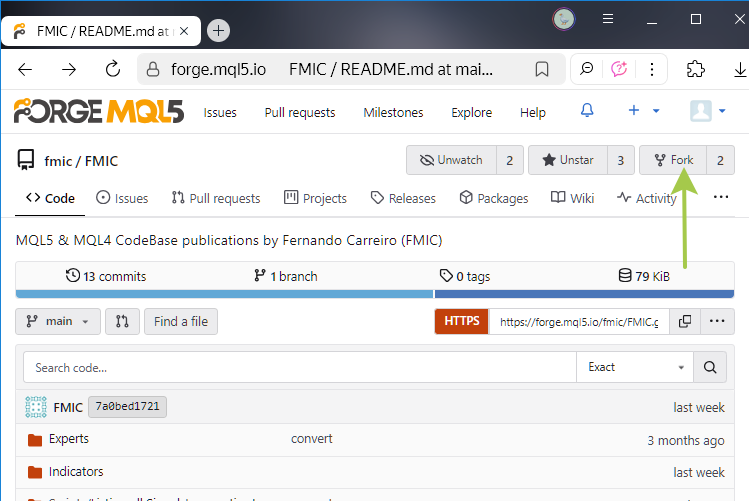Click the dark blue language bar segment

pyautogui.click(x=584, y=294)
